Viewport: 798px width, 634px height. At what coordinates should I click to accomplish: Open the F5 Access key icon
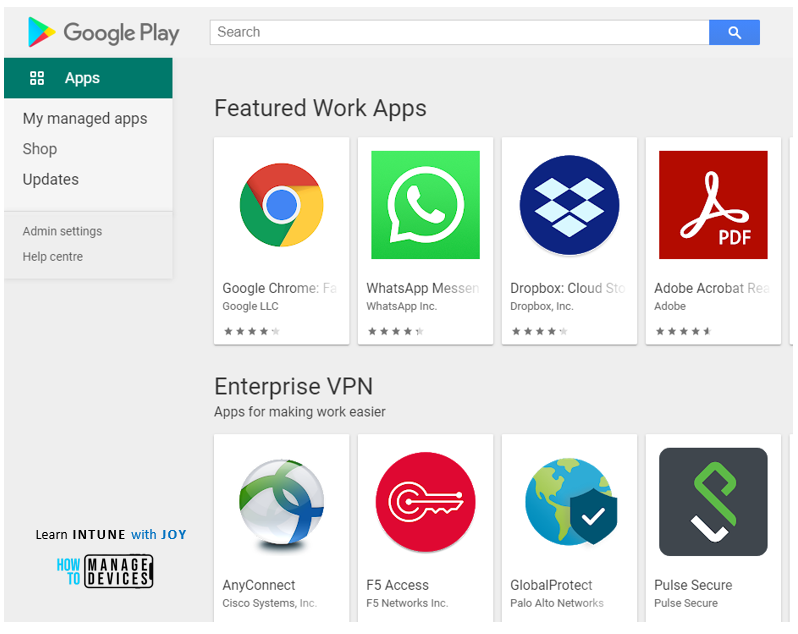[x=425, y=502]
